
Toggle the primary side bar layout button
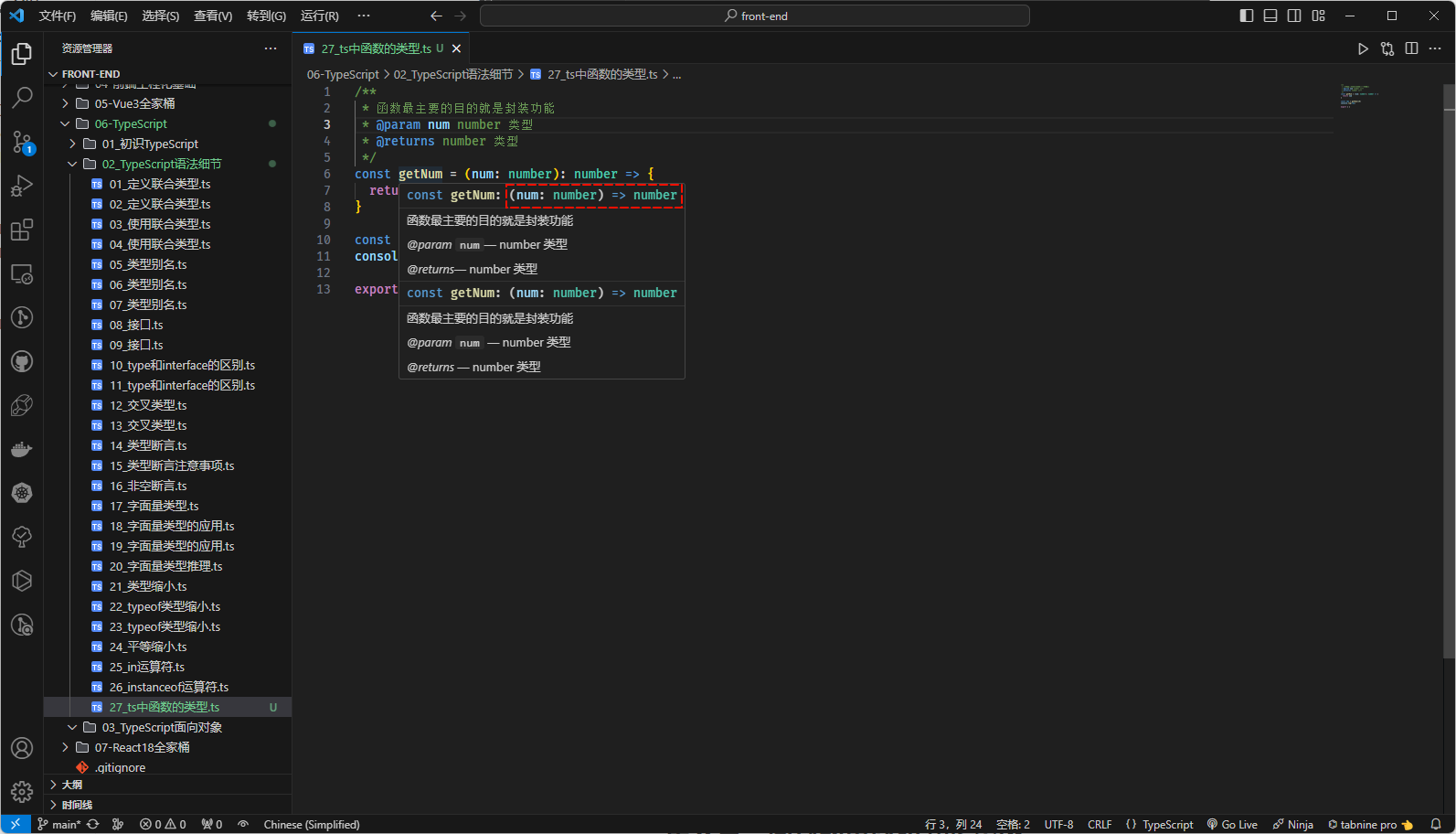click(1246, 16)
